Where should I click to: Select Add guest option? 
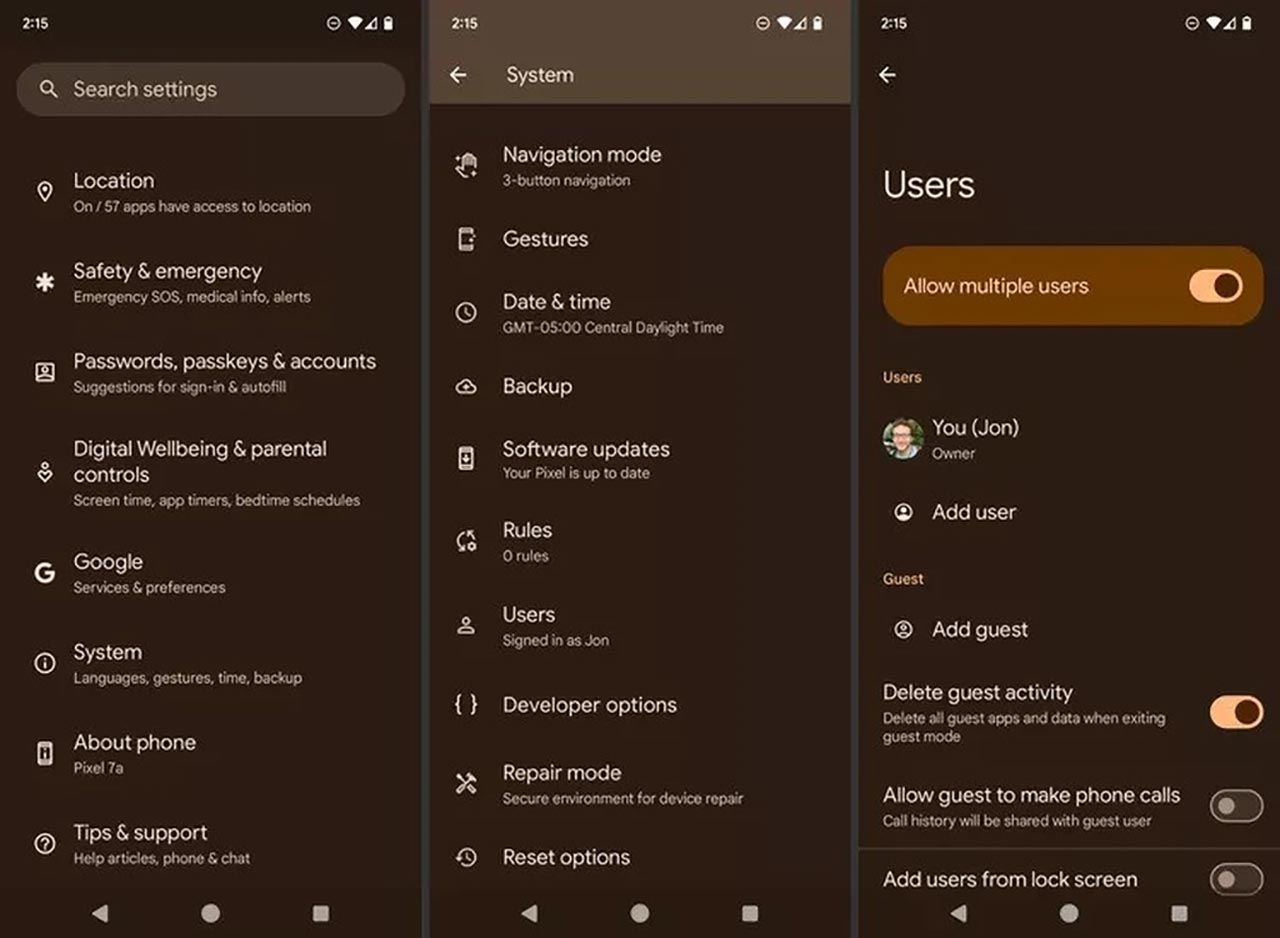point(1069,630)
